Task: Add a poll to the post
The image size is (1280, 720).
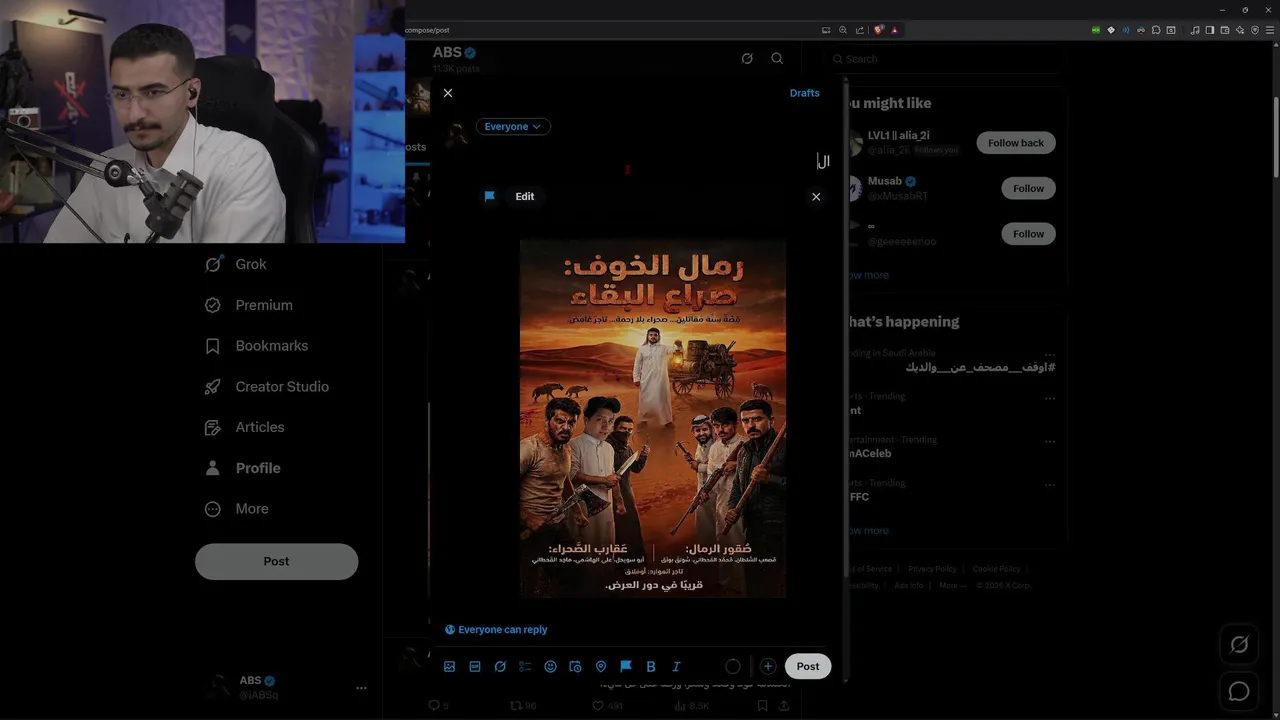Action: click(525, 666)
